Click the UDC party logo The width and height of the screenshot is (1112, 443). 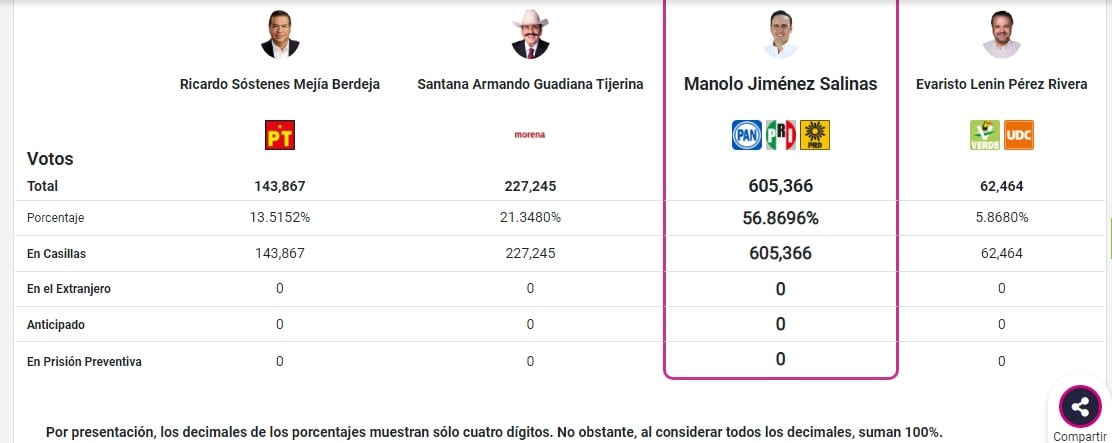tap(1019, 135)
